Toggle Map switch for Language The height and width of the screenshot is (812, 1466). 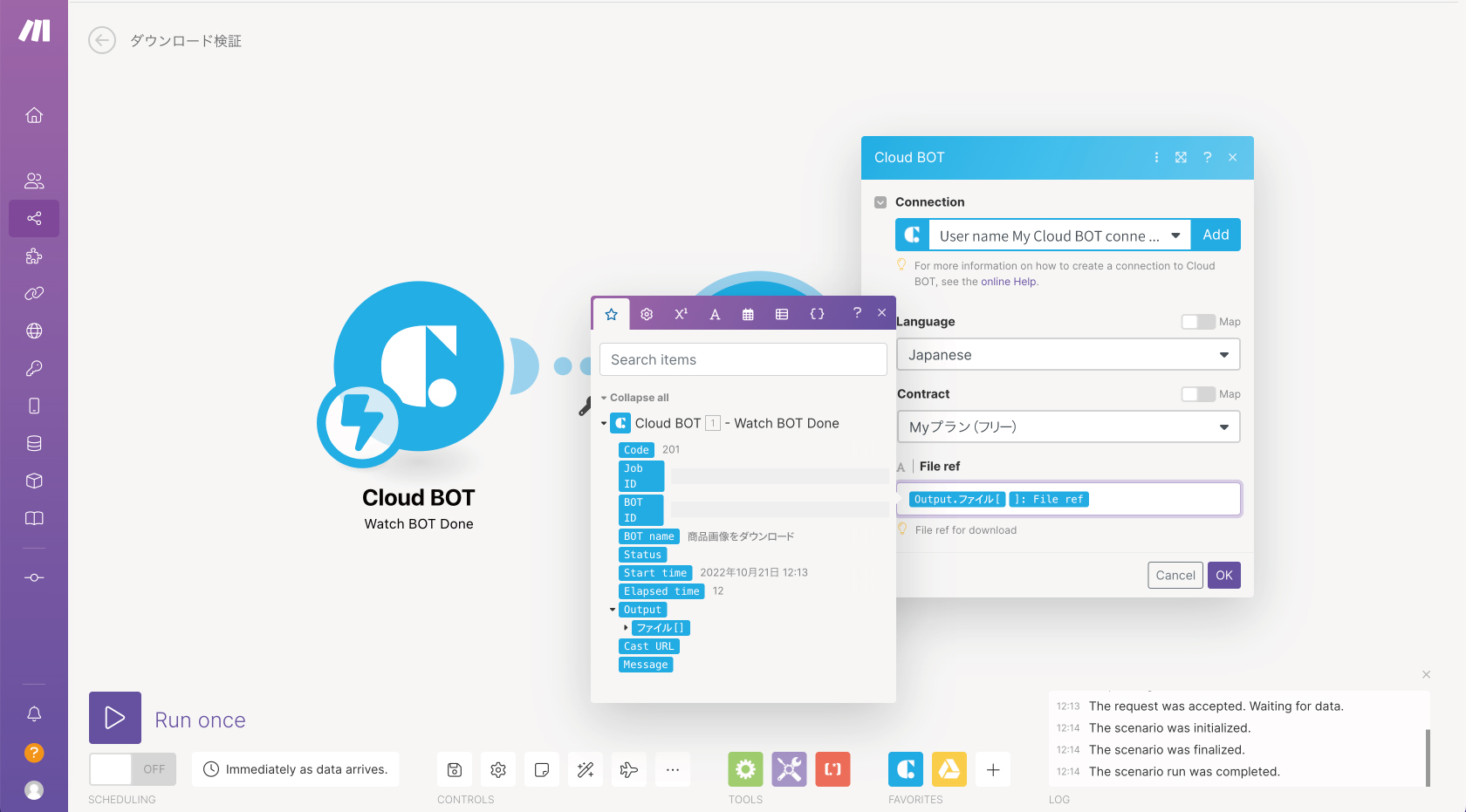[x=1198, y=322]
